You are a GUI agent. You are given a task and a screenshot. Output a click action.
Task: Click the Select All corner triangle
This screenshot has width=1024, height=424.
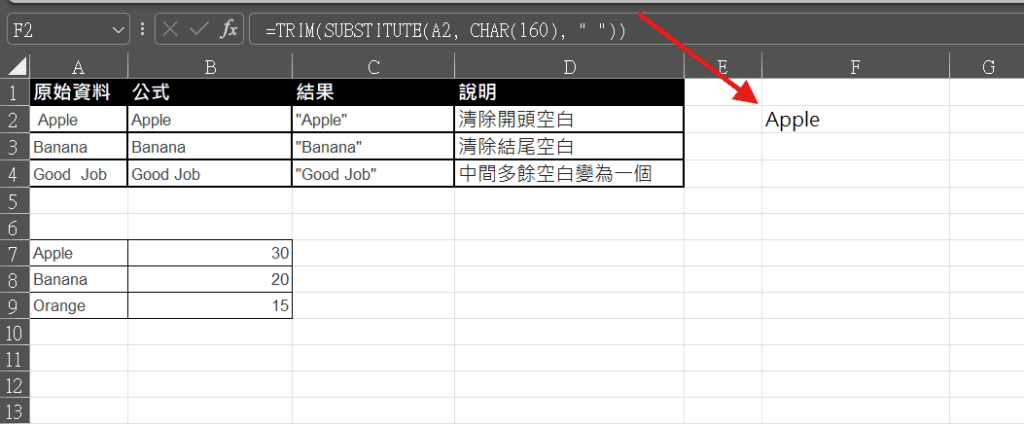point(16,67)
